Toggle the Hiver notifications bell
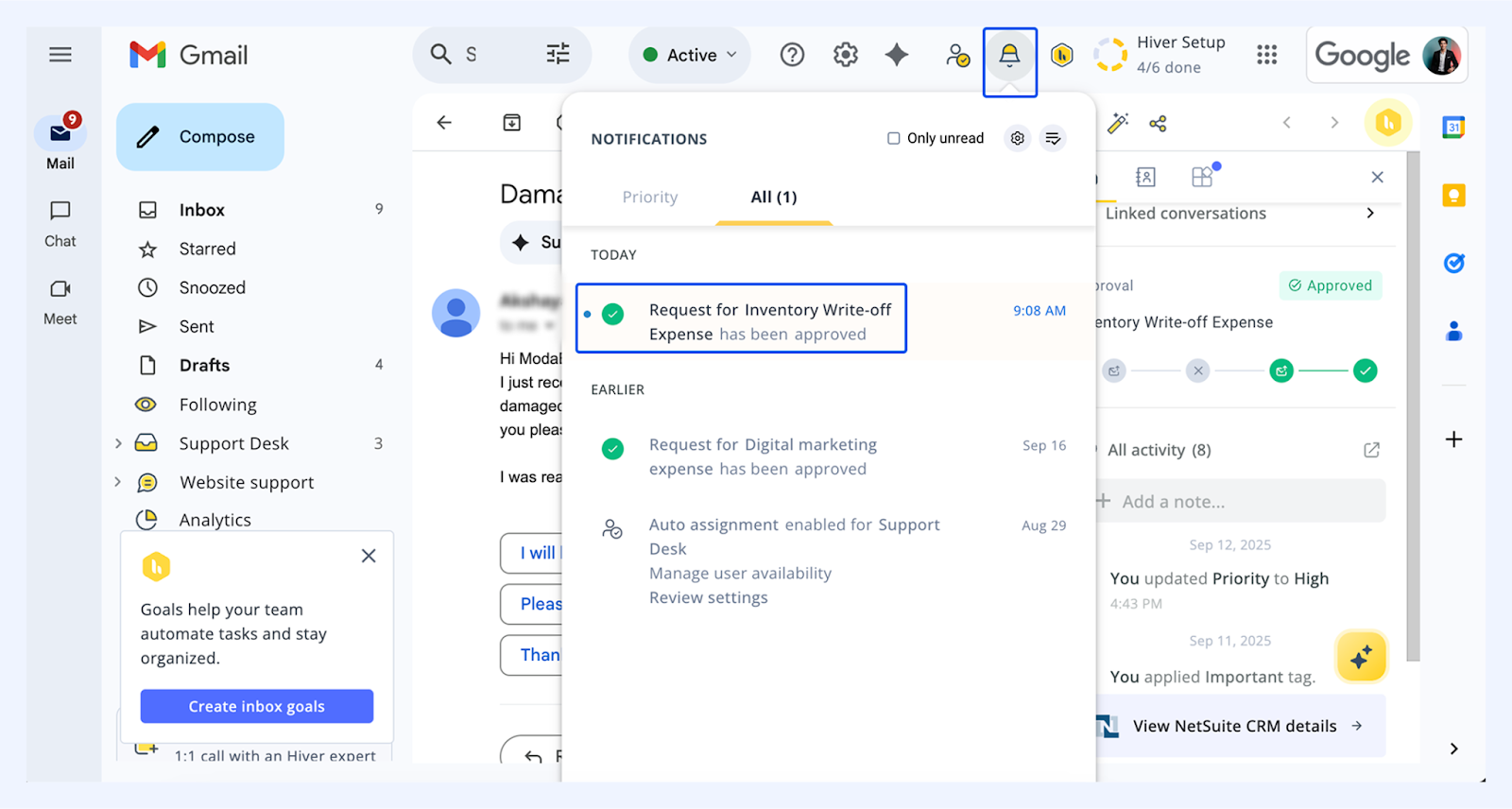 (1009, 55)
